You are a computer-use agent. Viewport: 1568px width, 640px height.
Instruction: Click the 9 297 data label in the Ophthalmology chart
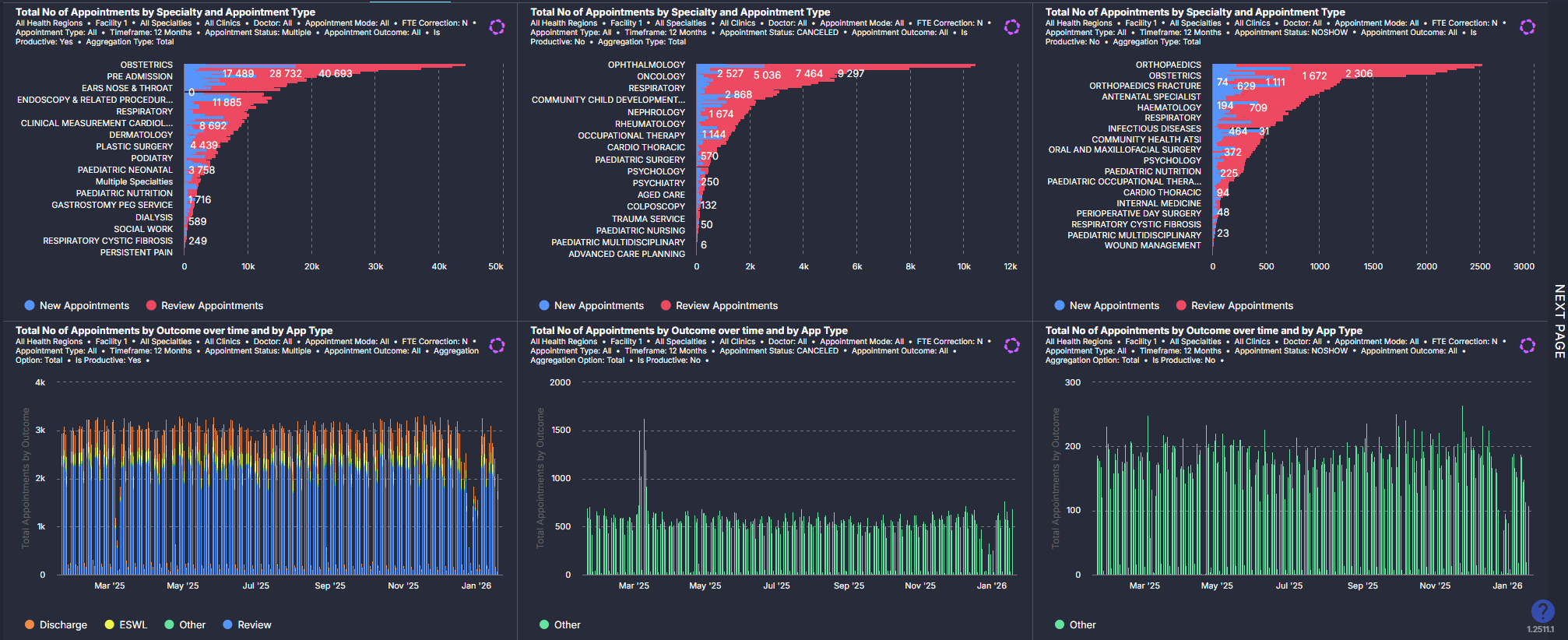coord(850,74)
